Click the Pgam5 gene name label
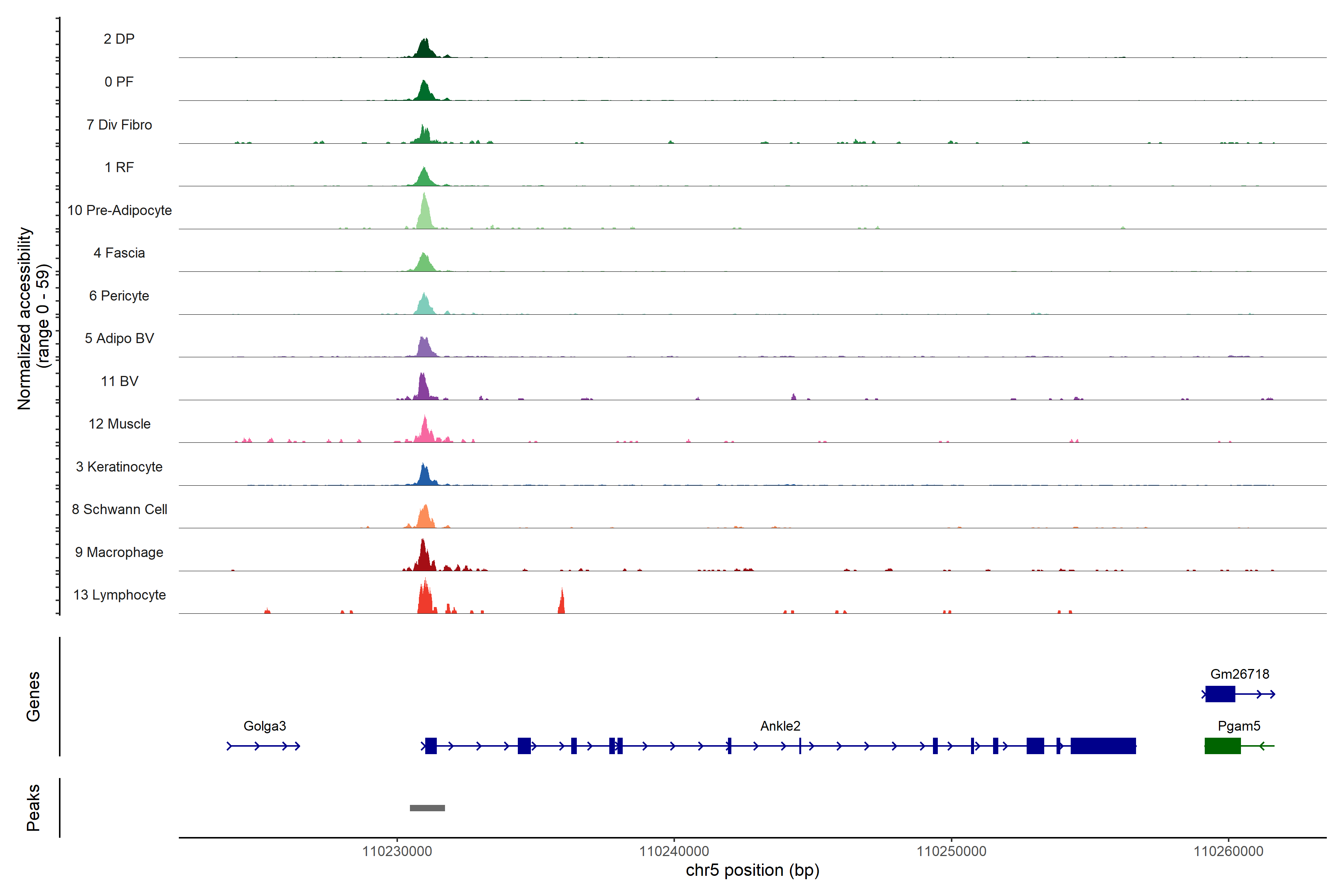Viewport: 1344px width, 896px height. [x=1238, y=726]
